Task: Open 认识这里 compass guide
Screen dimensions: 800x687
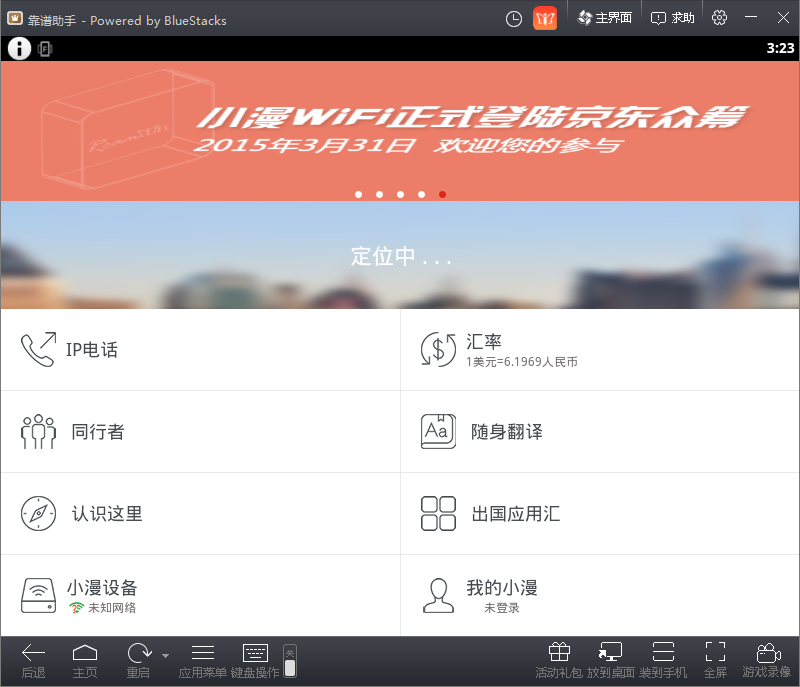Action: coord(200,514)
